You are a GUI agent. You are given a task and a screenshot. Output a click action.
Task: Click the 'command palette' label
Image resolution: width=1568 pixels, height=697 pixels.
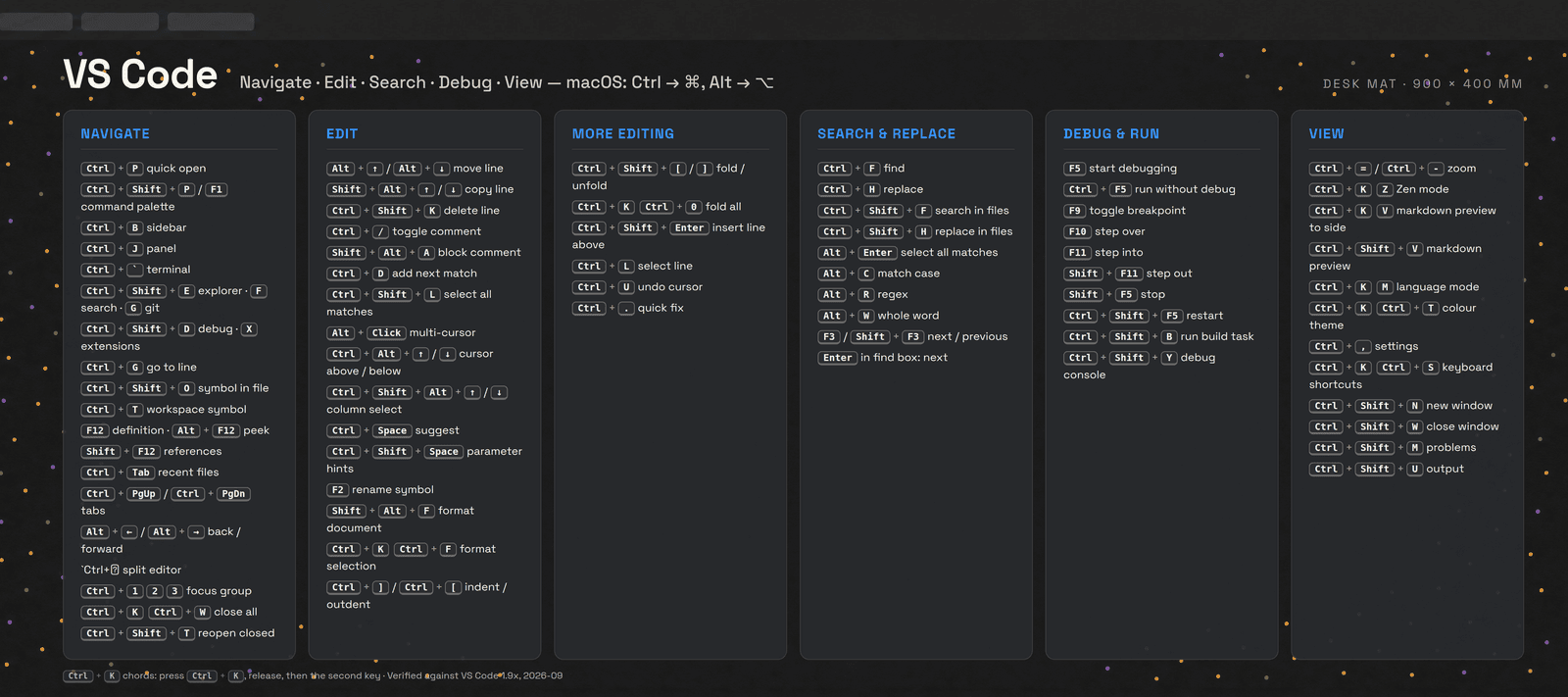(127, 207)
